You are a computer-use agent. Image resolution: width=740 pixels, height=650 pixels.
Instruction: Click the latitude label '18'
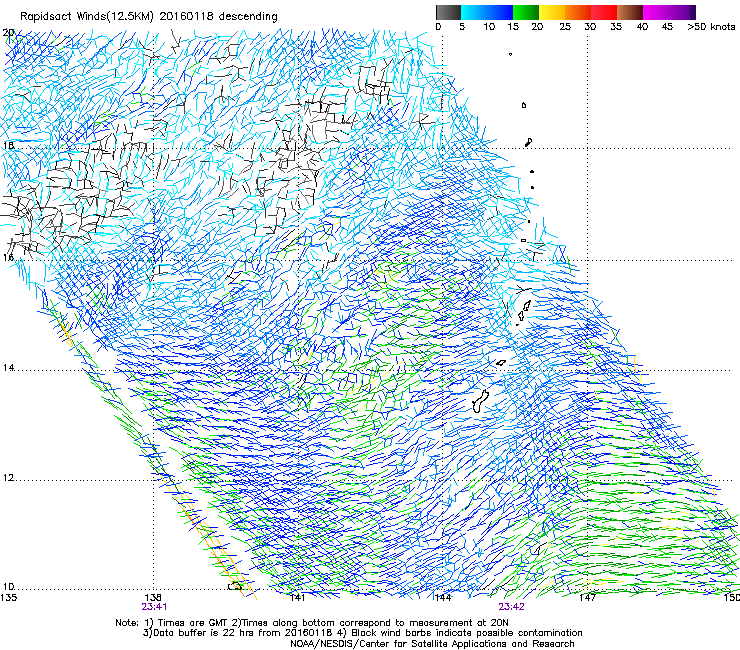pos(8,145)
